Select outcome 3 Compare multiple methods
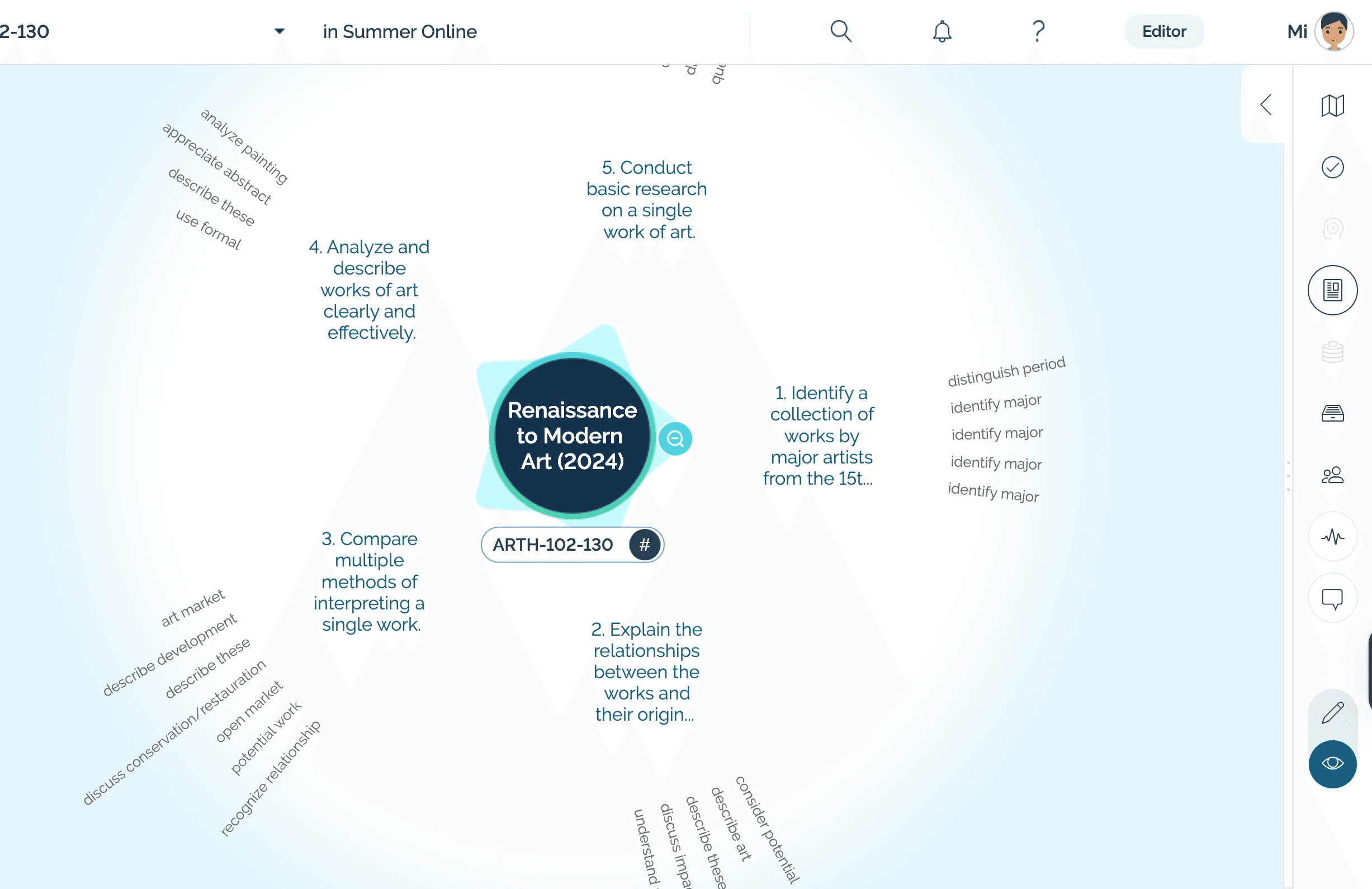The height and width of the screenshot is (889, 1372). (x=369, y=581)
